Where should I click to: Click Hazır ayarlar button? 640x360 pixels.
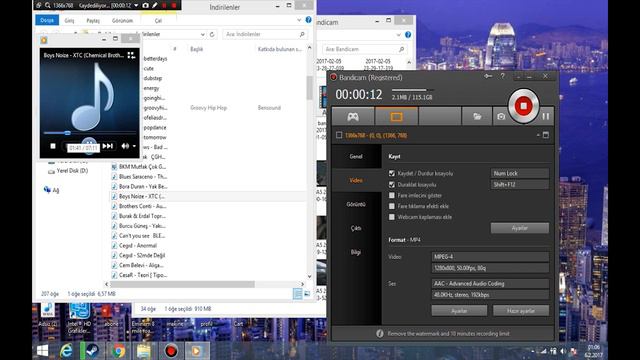click(521, 311)
